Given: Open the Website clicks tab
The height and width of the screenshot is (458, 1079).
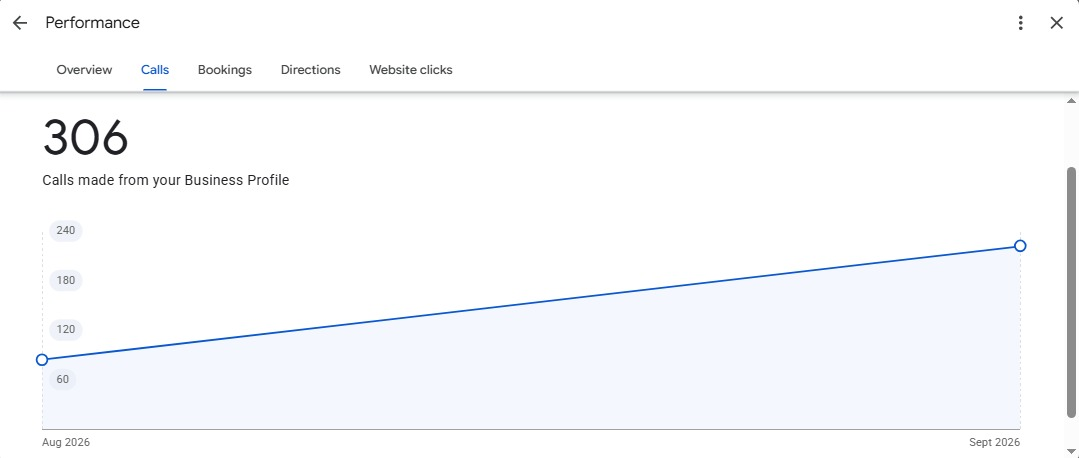Looking at the screenshot, I should pos(411,69).
